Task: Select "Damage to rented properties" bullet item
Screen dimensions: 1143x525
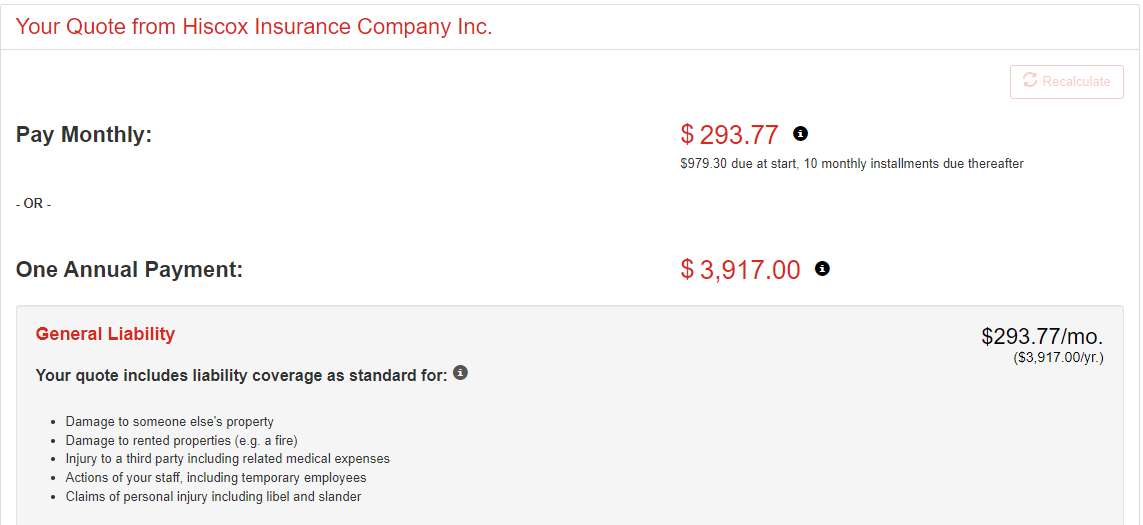Action: [x=181, y=440]
